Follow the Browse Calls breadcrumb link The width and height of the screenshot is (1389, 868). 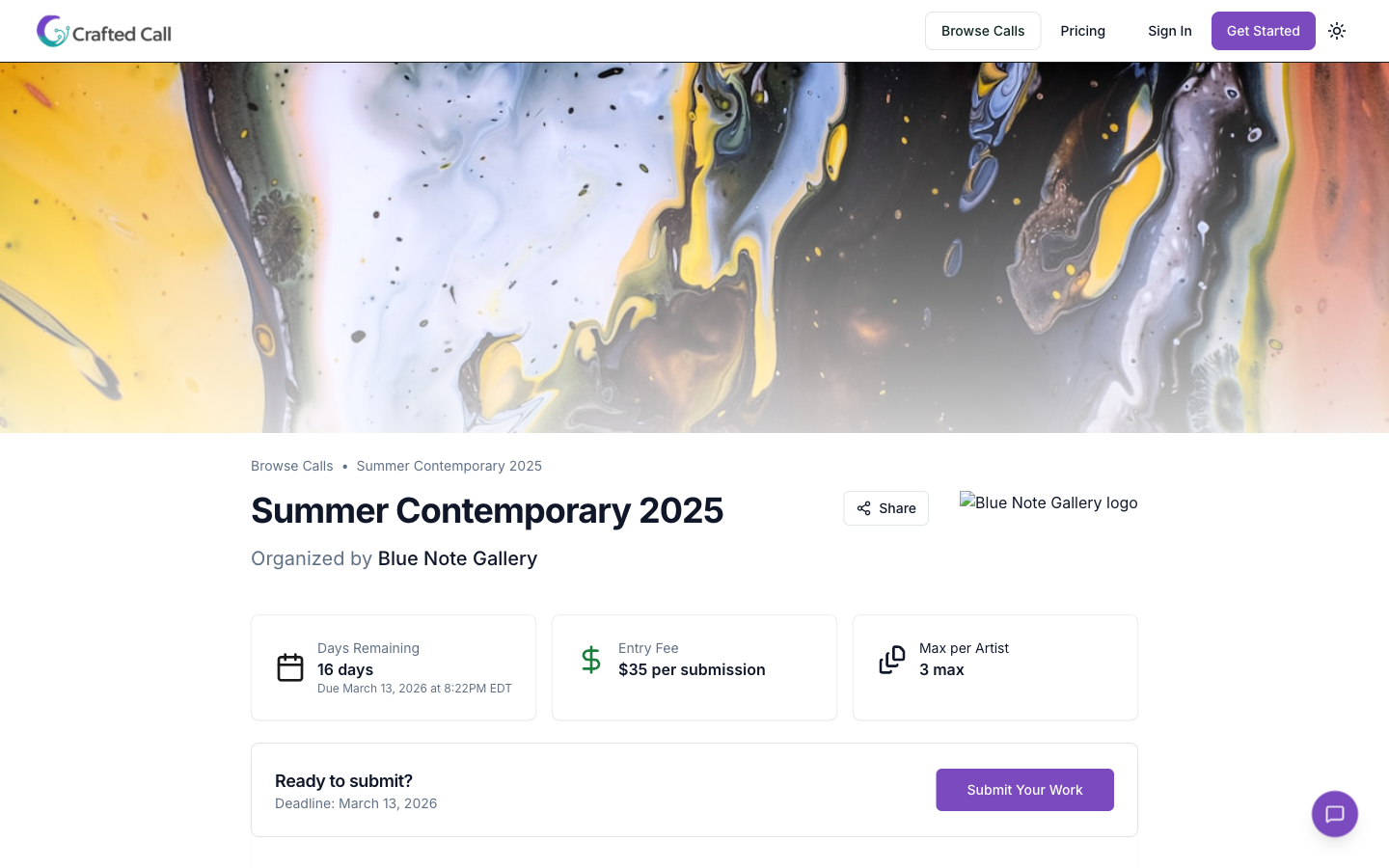291,466
